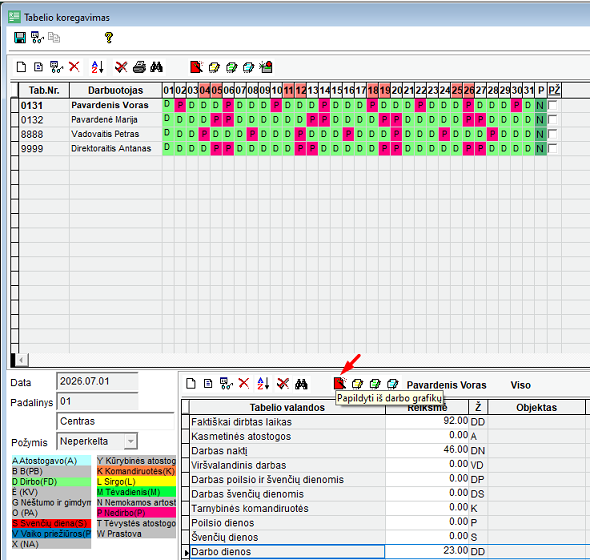Click the binoculars search icon in upper toolbar
The height and width of the screenshot is (560, 590).
tap(157, 67)
